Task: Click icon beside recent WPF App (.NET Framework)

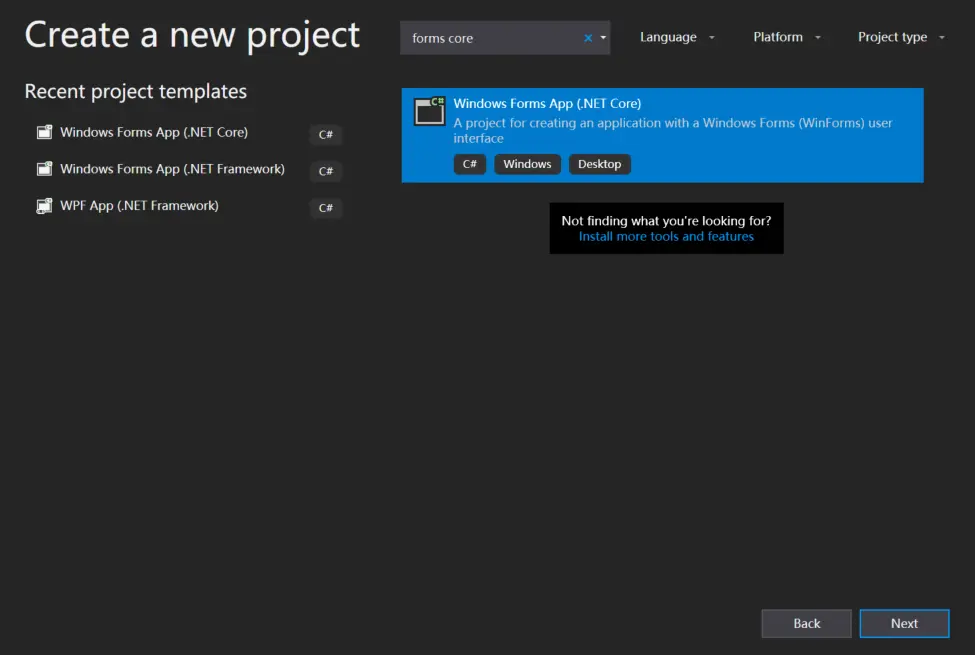Action: point(44,205)
